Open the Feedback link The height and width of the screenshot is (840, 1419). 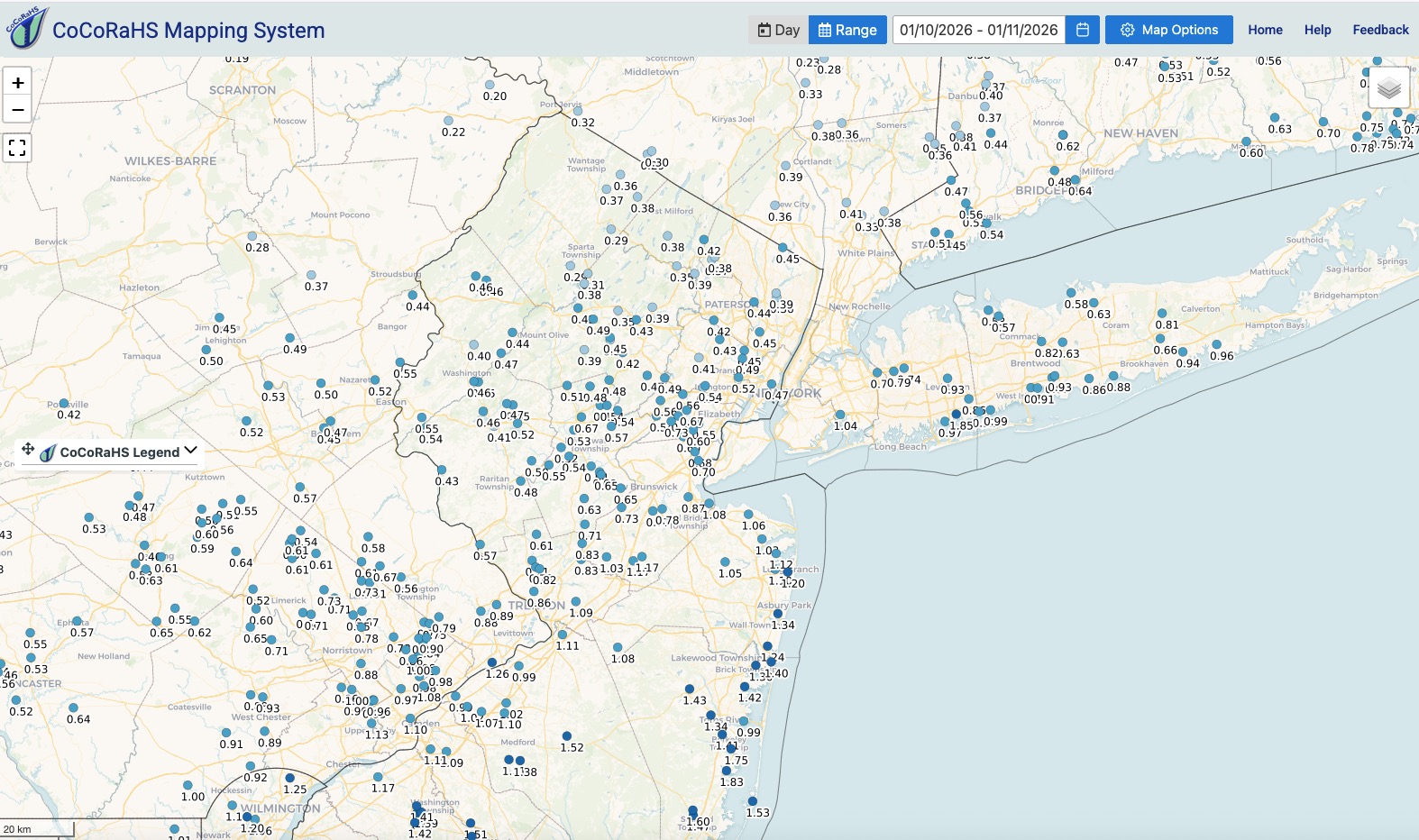pos(1380,30)
